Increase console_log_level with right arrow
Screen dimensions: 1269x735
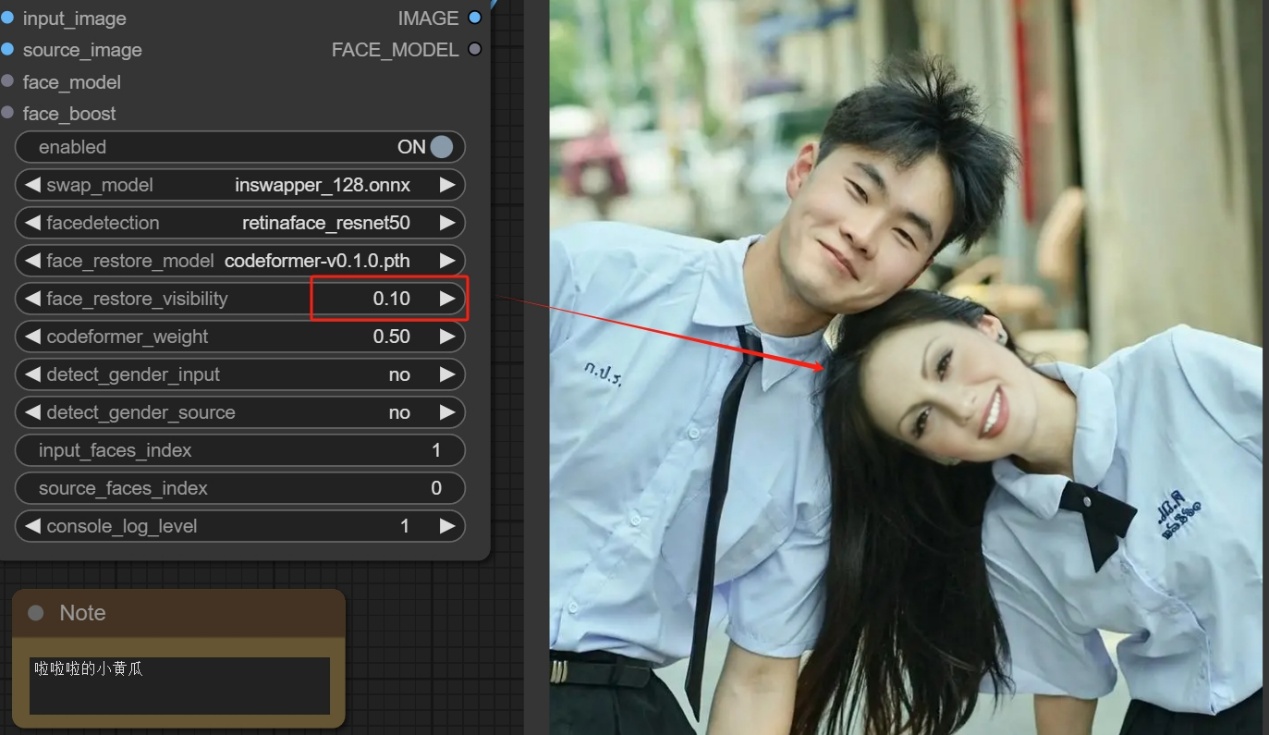[447, 527]
